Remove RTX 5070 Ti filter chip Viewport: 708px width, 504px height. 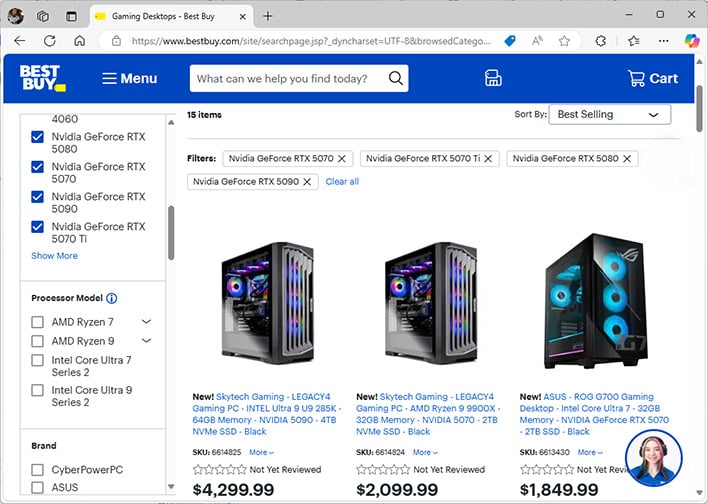point(488,159)
